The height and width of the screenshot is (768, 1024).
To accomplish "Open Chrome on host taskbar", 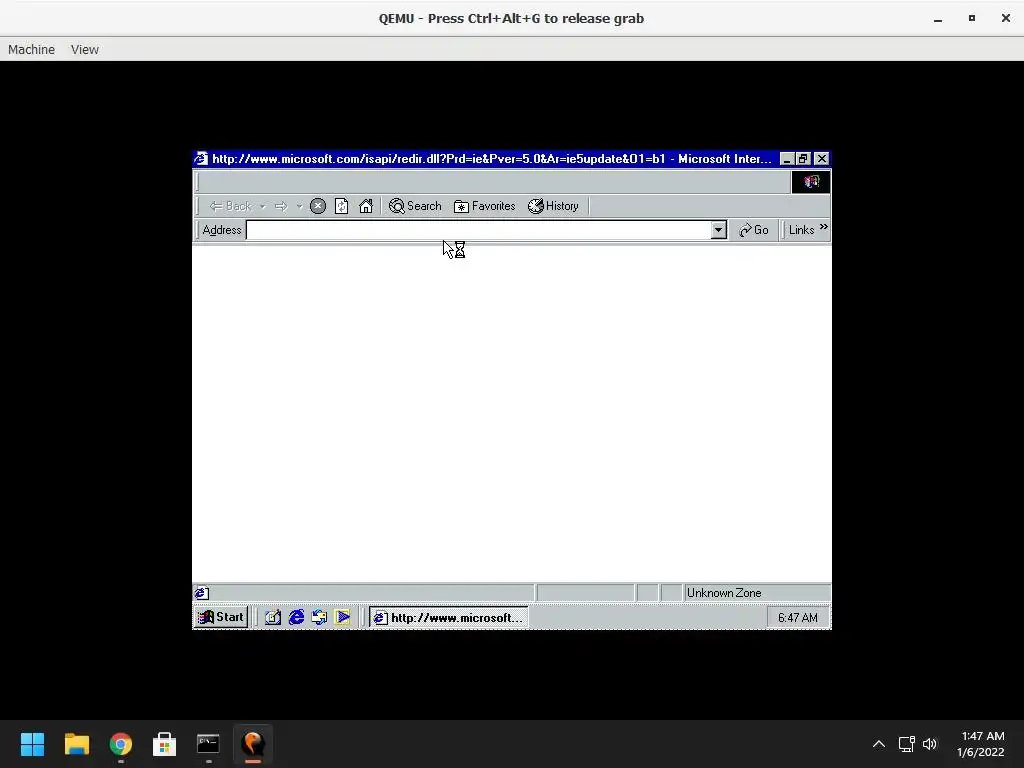I will pyautogui.click(x=121, y=744).
